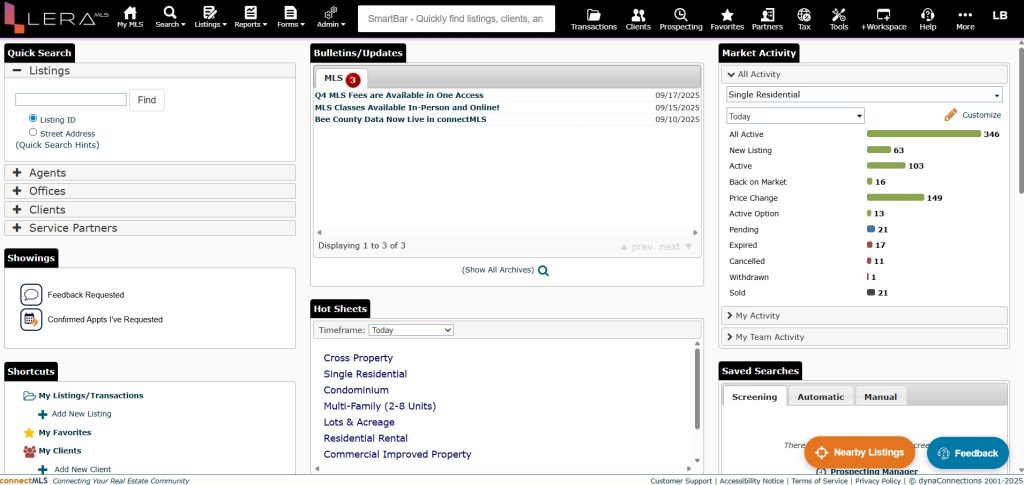Click the Customize pencil icon
Screen dimensions: 1024x485
click(x=951, y=115)
